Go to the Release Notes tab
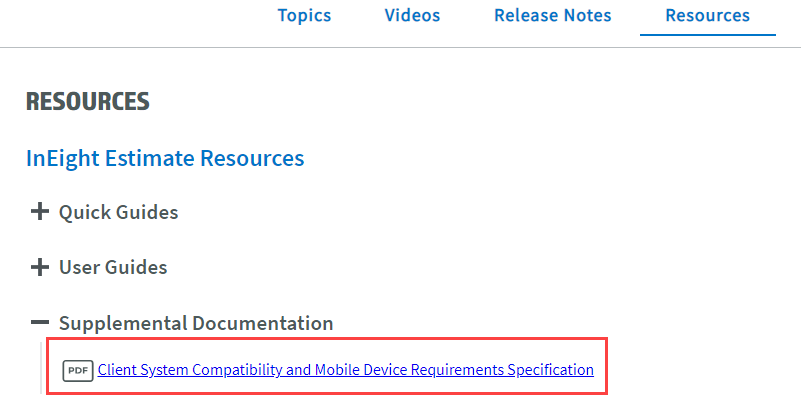Viewport: 801px width, 395px height. click(x=553, y=15)
